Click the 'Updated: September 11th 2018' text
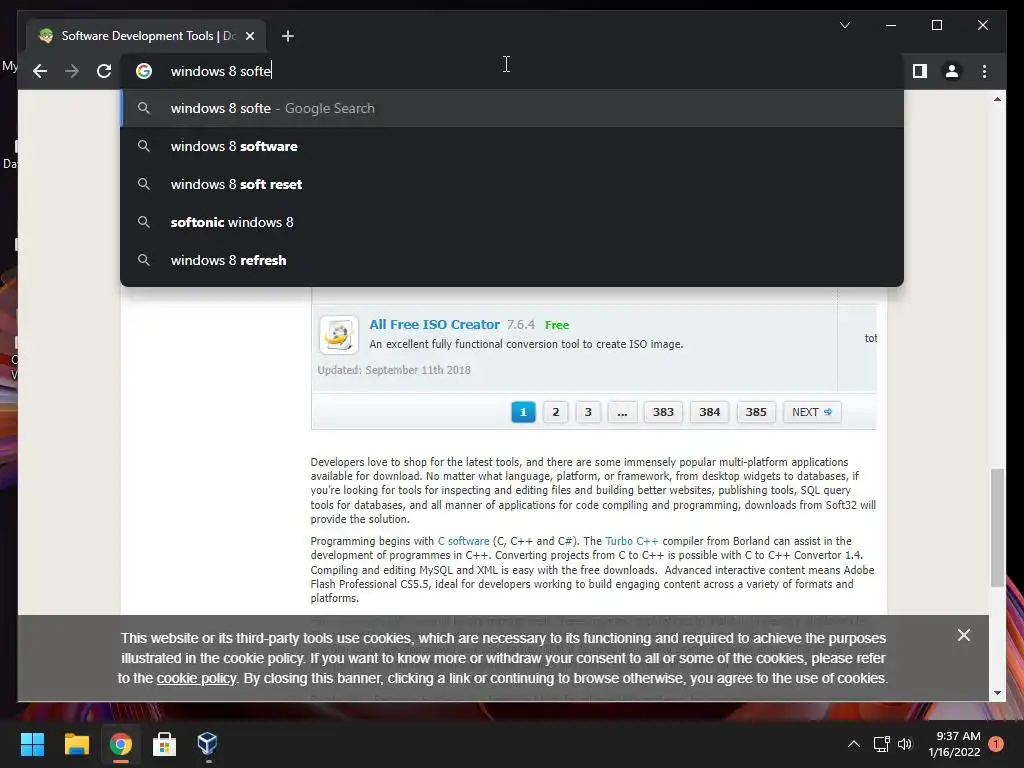Screen dimensions: 1024x768 pos(394,370)
